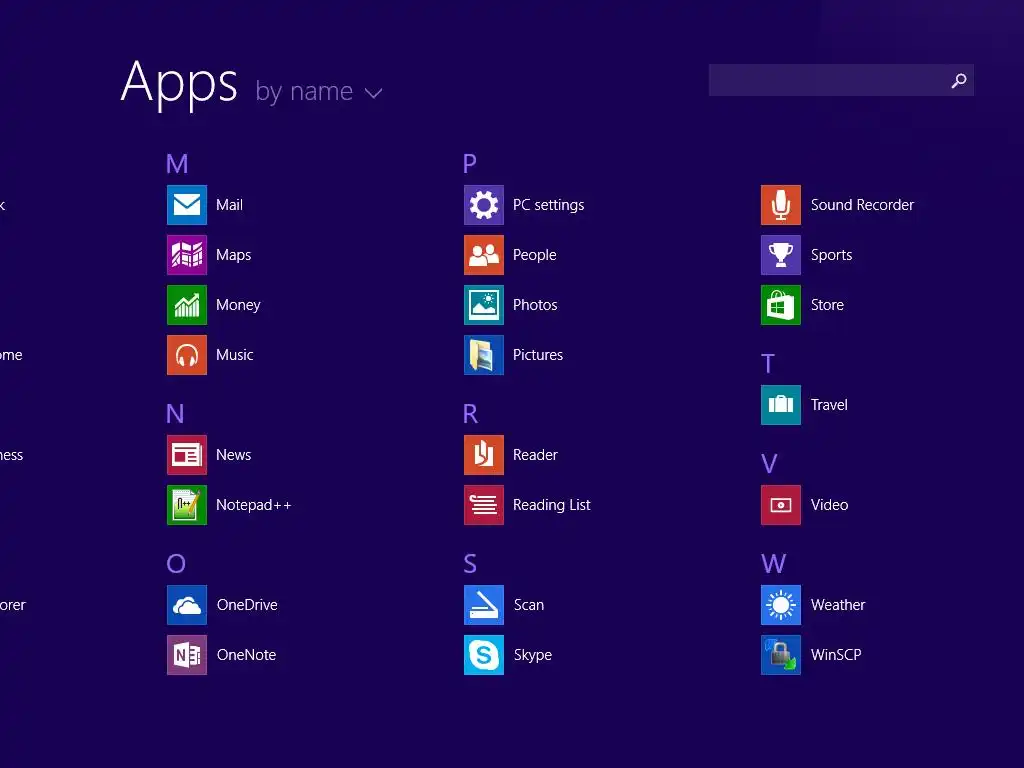Click the 'Mail' text label
Screen dimensions: 1024x768
click(229, 205)
